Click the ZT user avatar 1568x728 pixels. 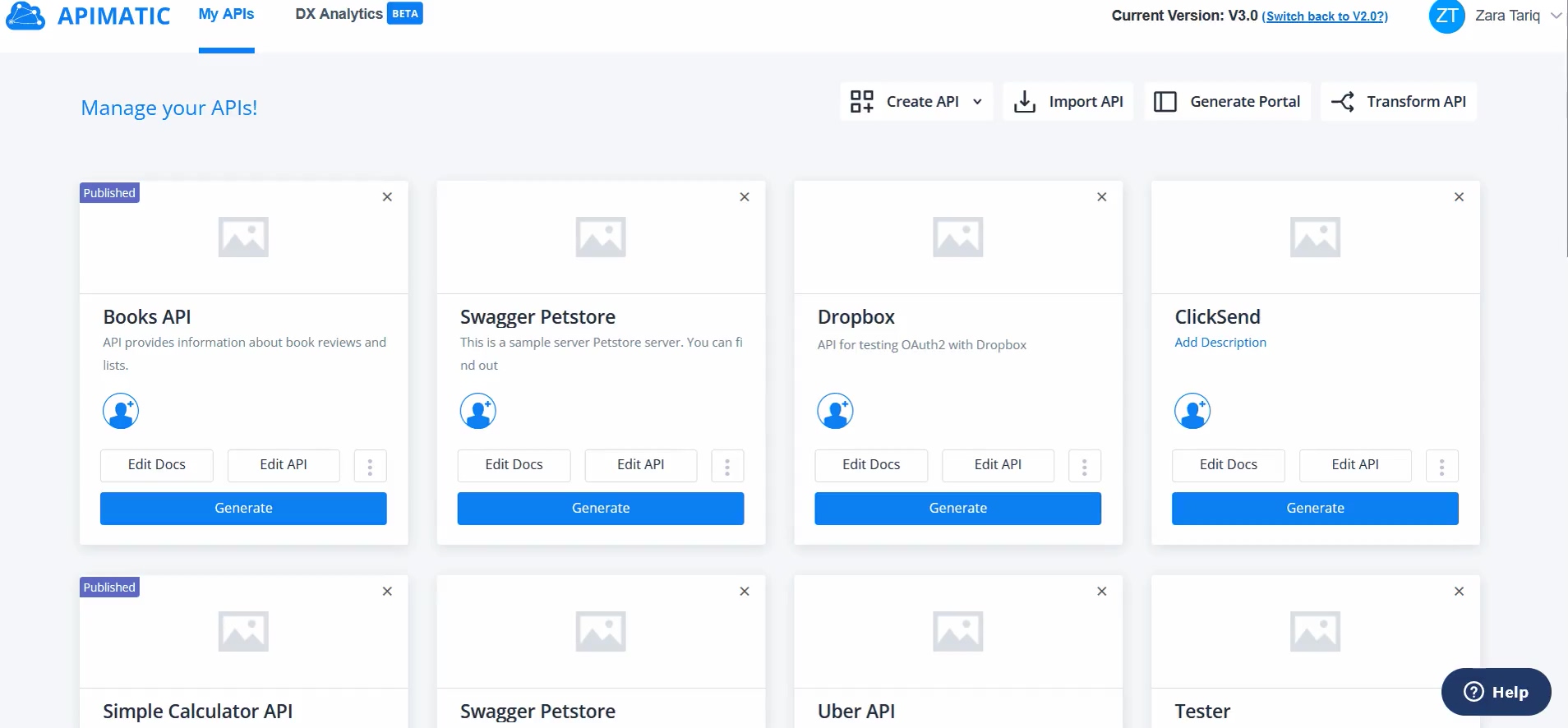coord(1446,16)
